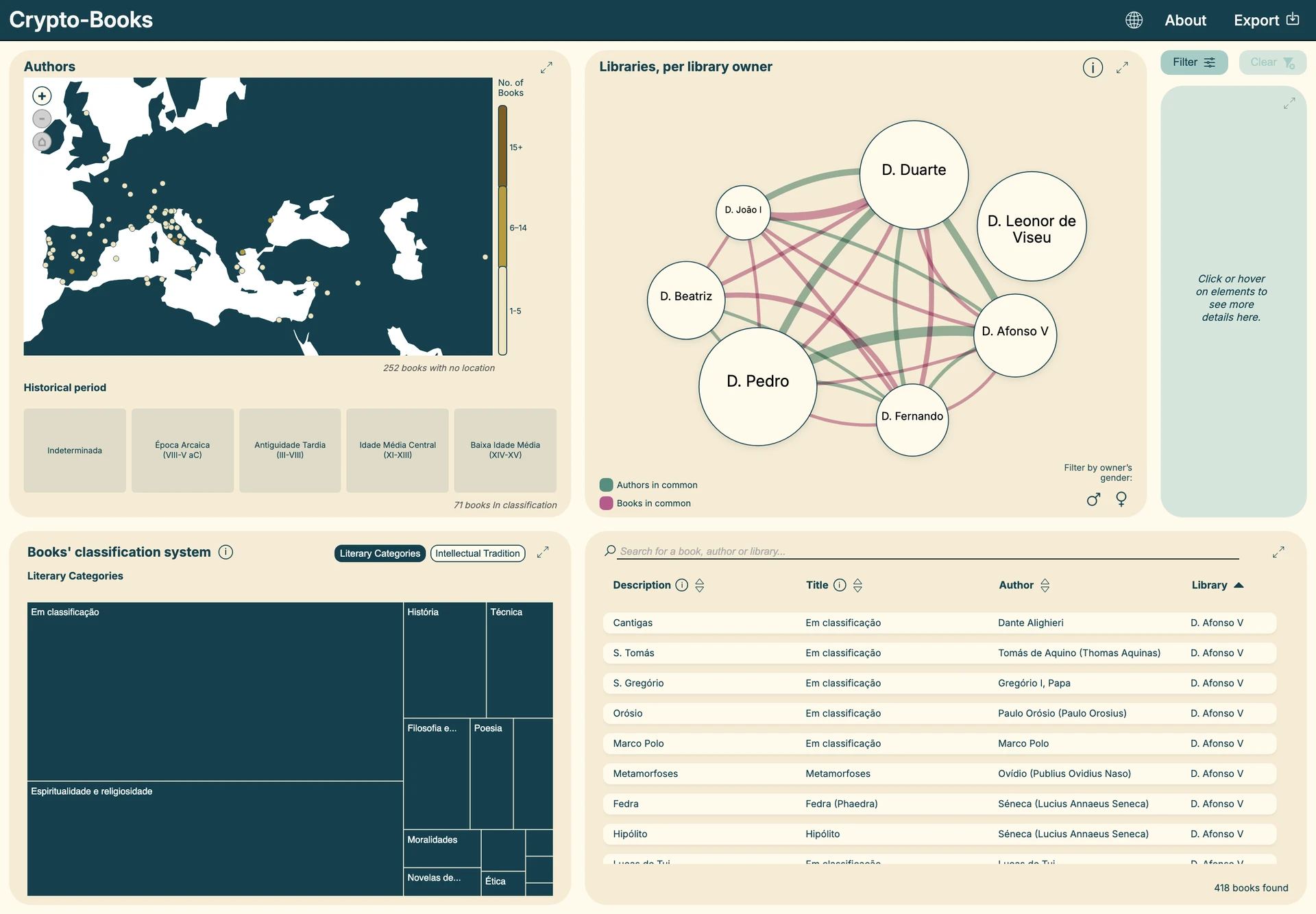Open the Libraries info icon
The height and width of the screenshot is (914, 1316).
pos(1093,67)
